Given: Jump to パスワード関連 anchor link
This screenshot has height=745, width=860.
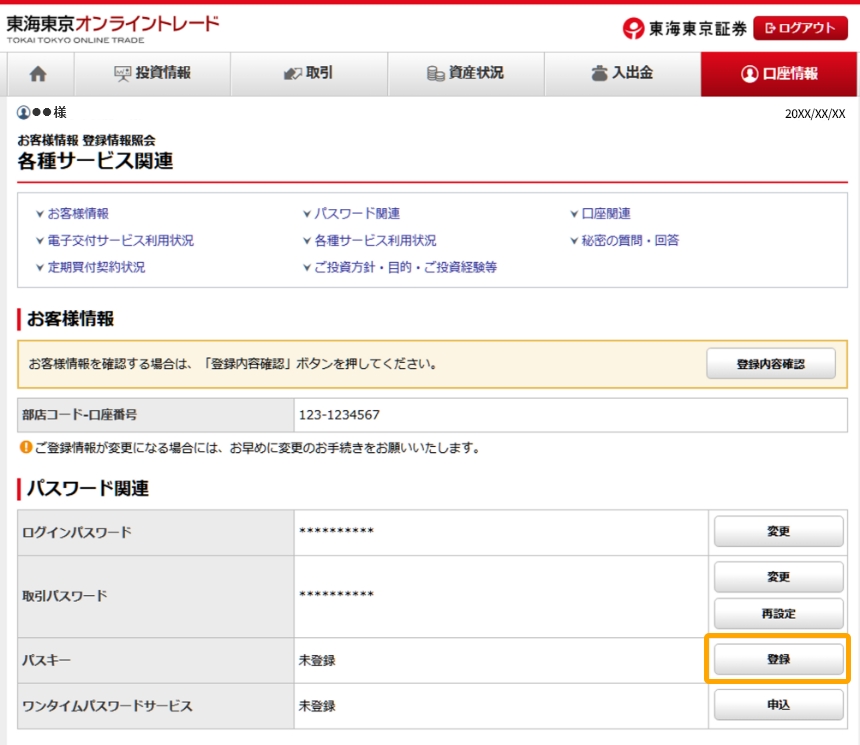Looking at the screenshot, I should (x=357, y=214).
